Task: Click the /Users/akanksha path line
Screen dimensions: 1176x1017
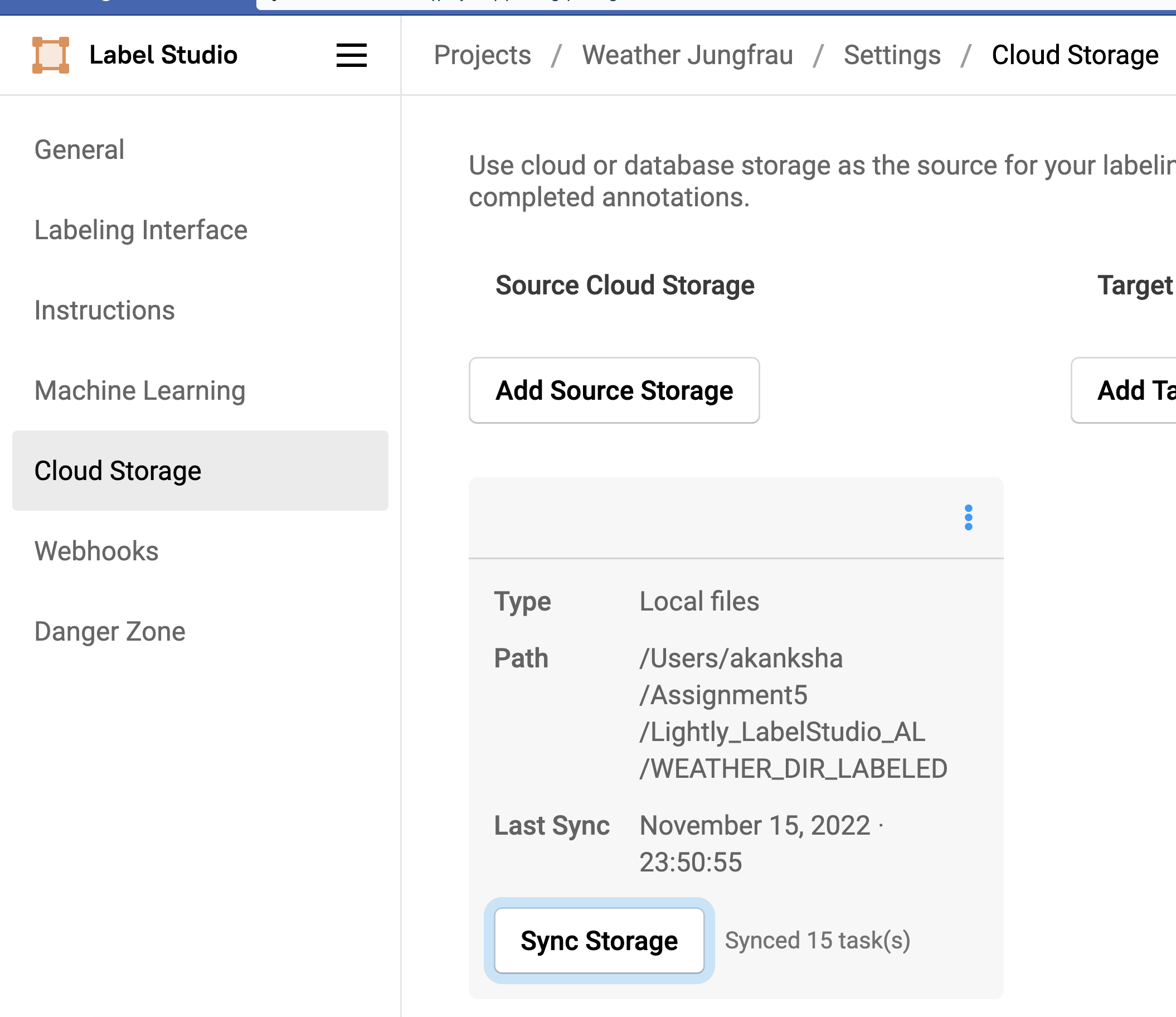Action: (741, 658)
